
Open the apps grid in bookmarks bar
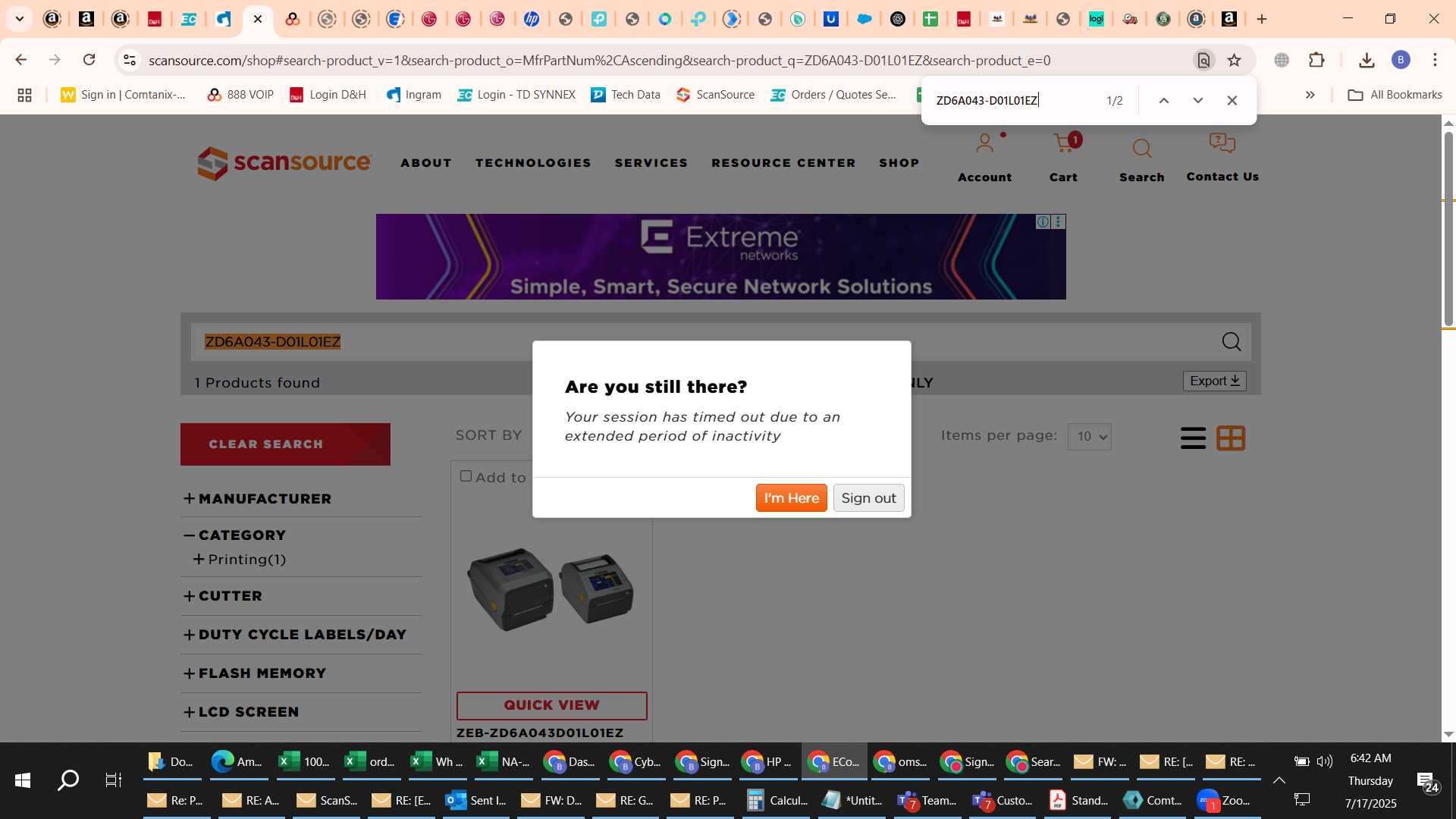(x=24, y=95)
